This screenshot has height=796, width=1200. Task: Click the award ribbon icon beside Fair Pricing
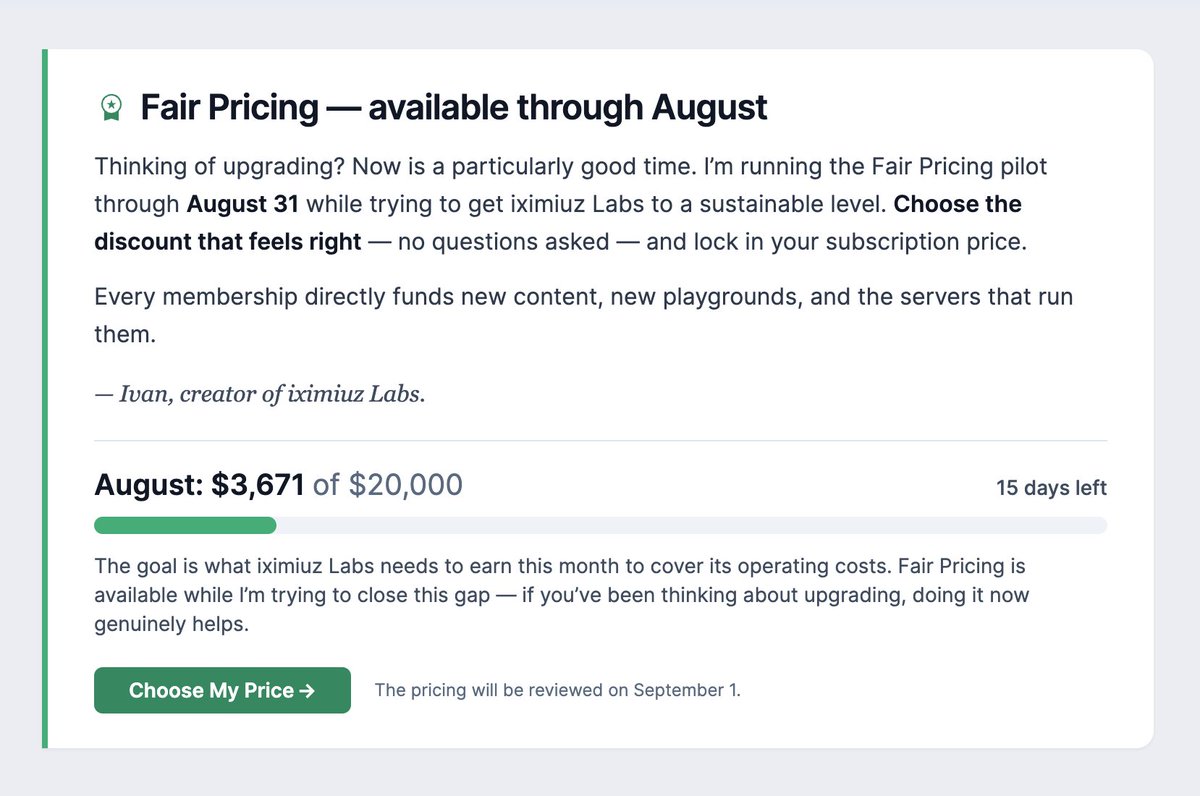pyautogui.click(x=111, y=107)
